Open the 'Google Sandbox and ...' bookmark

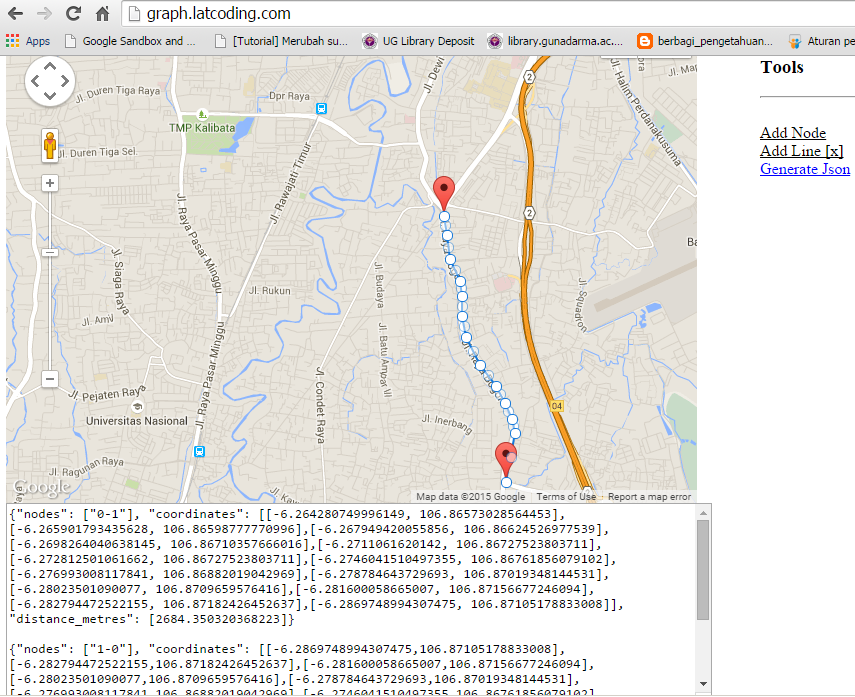coord(130,41)
